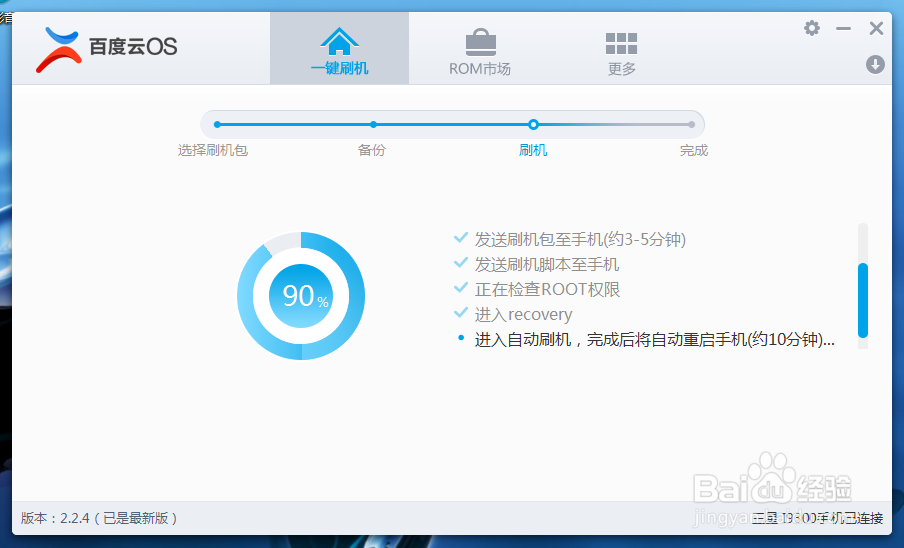Select the 发送刷机脚本至手机 log line
Image resolution: width=904 pixels, height=548 pixels.
[547, 264]
